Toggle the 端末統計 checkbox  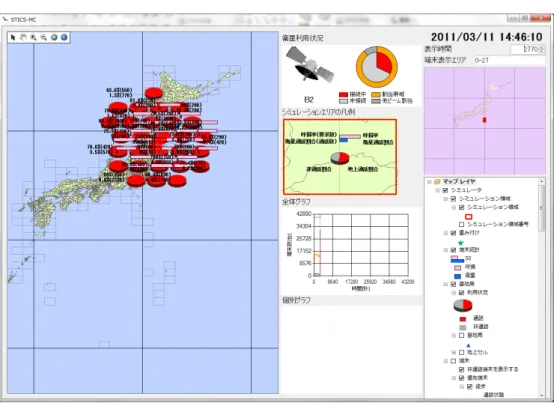(453, 250)
